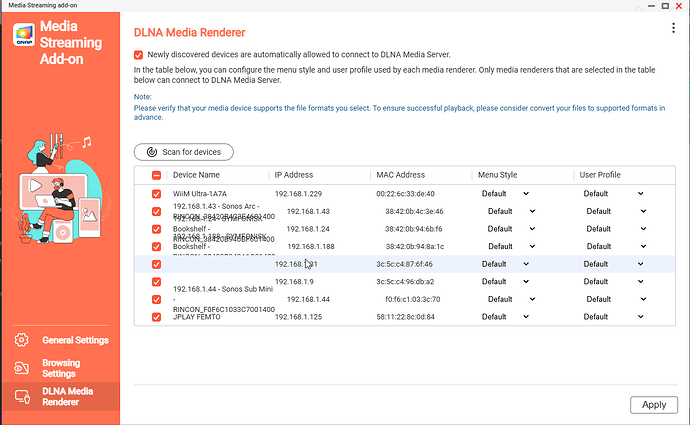The width and height of the screenshot is (690, 425).
Task: Uncheck the 192.168.1.43 Sonos Arc device
Action: coord(156,212)
